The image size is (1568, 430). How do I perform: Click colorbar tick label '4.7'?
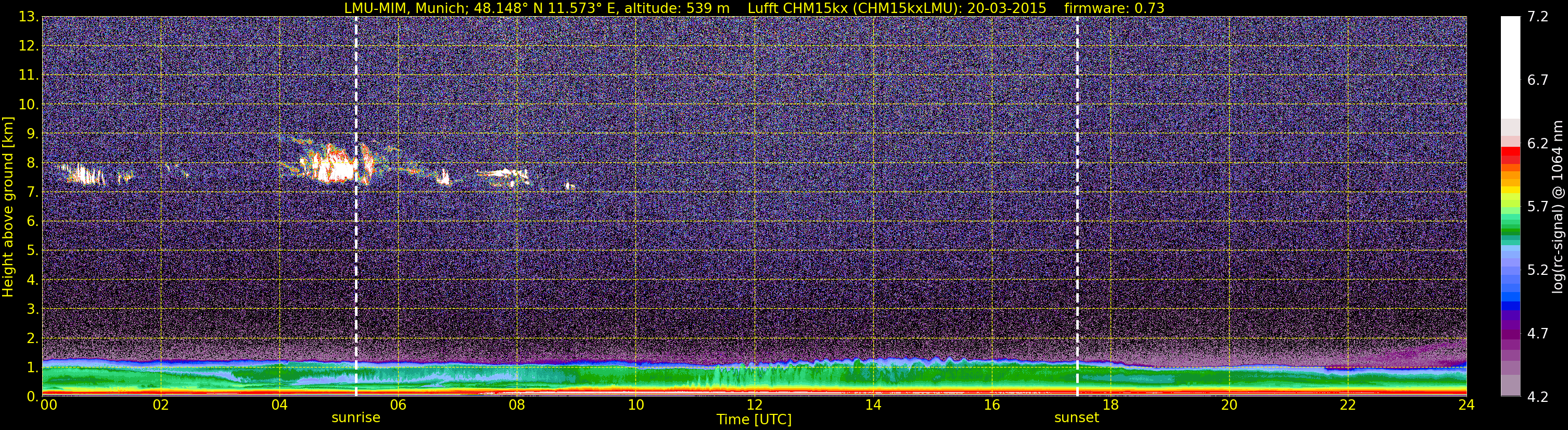coord(1538,333)
